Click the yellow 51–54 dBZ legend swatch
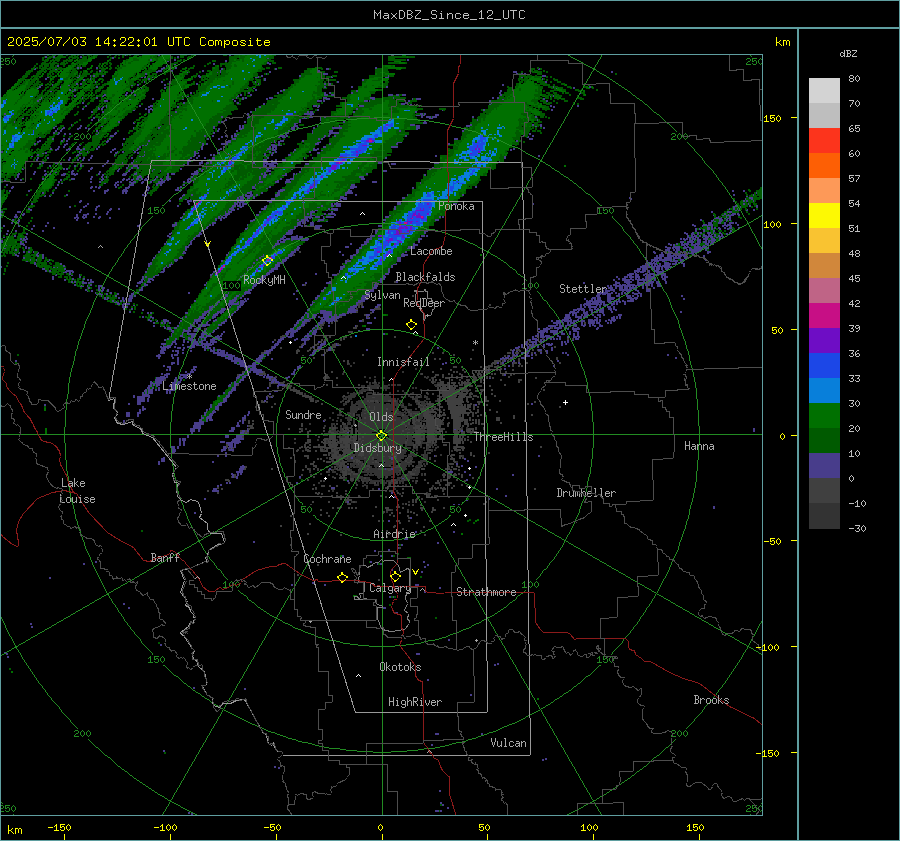Viewport: 900px width, 841px height. [824, 216]
